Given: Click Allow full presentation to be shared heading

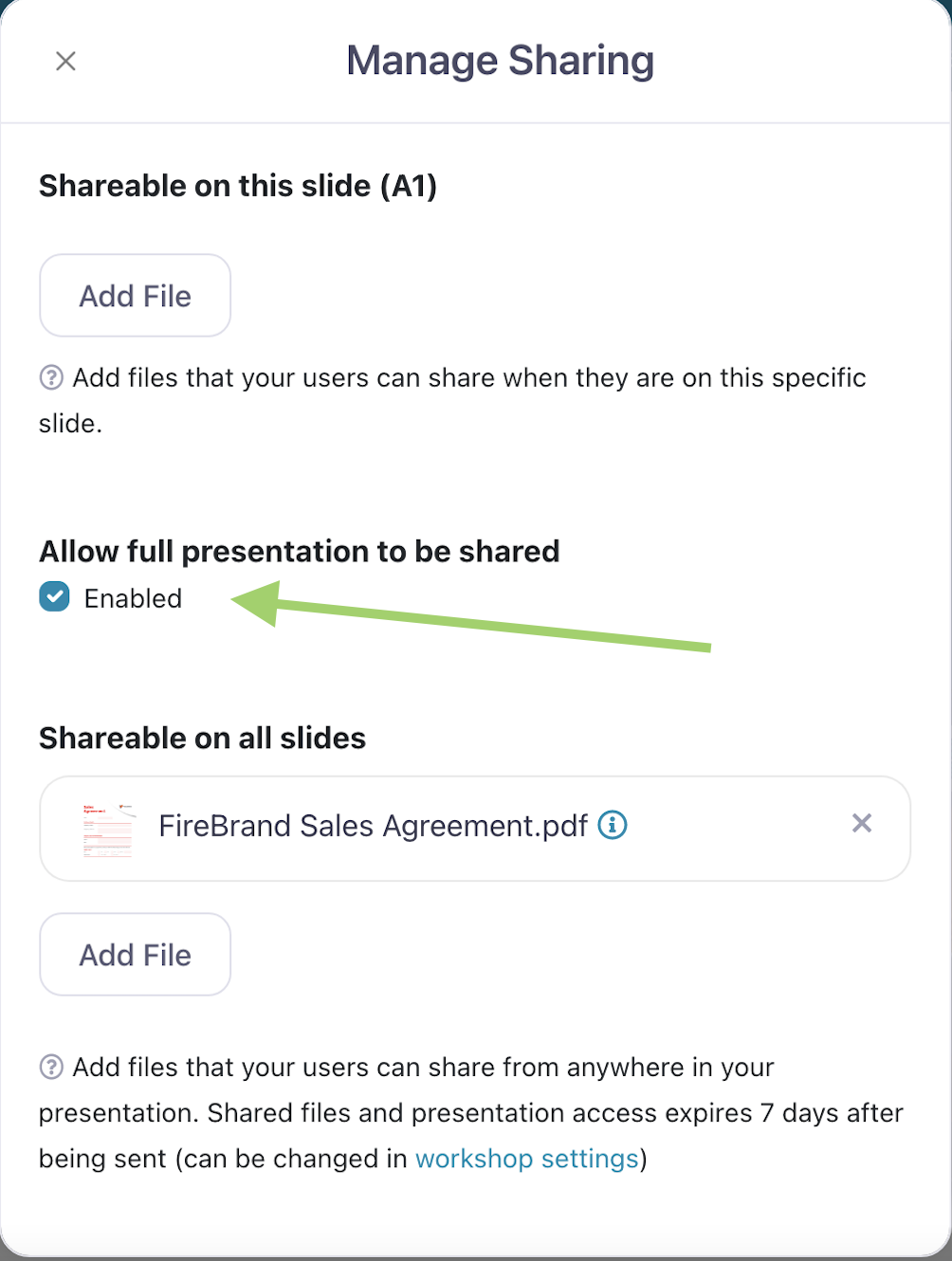Looking at the screenshot, I should pos(299,551).
